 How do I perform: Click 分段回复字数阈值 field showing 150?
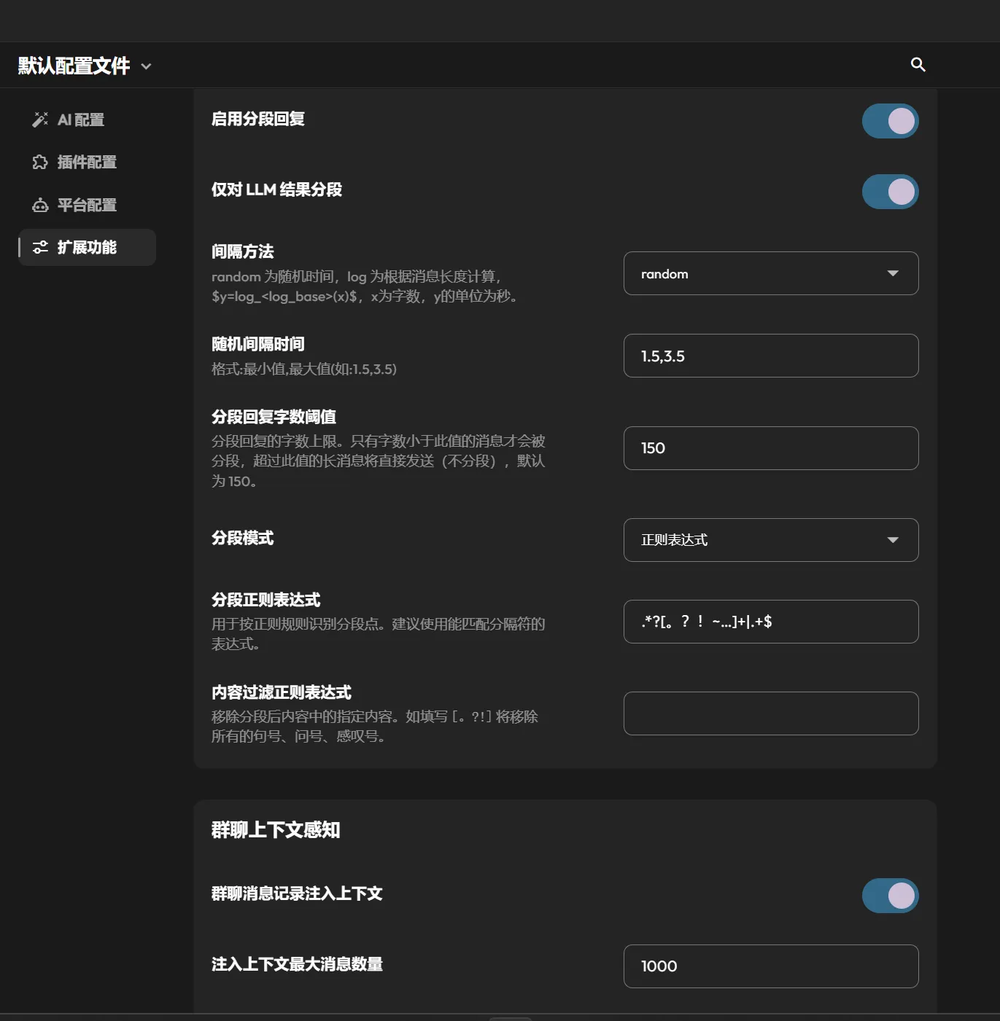click(x=771, y=448)
